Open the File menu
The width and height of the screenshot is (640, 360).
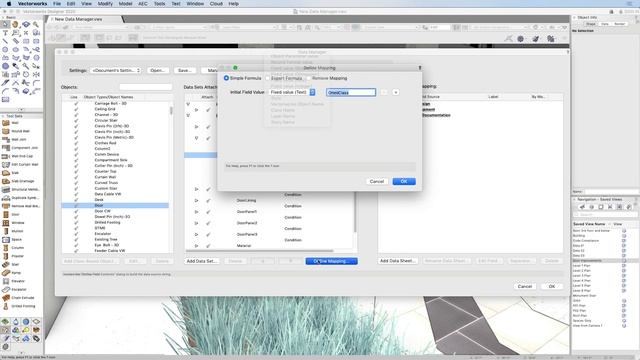click(x=57, y=4)
